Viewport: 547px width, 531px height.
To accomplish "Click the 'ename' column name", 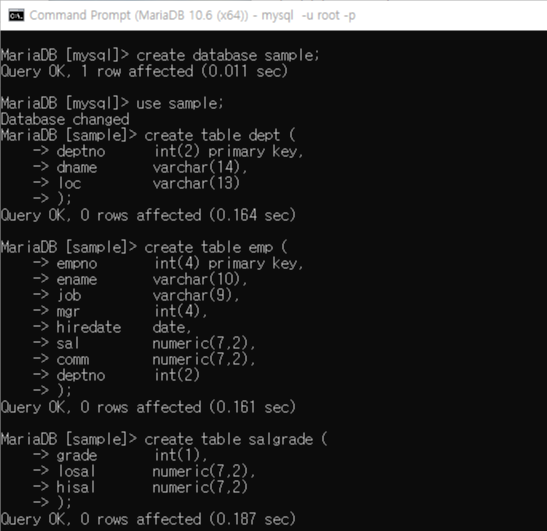I will (77, 279).
